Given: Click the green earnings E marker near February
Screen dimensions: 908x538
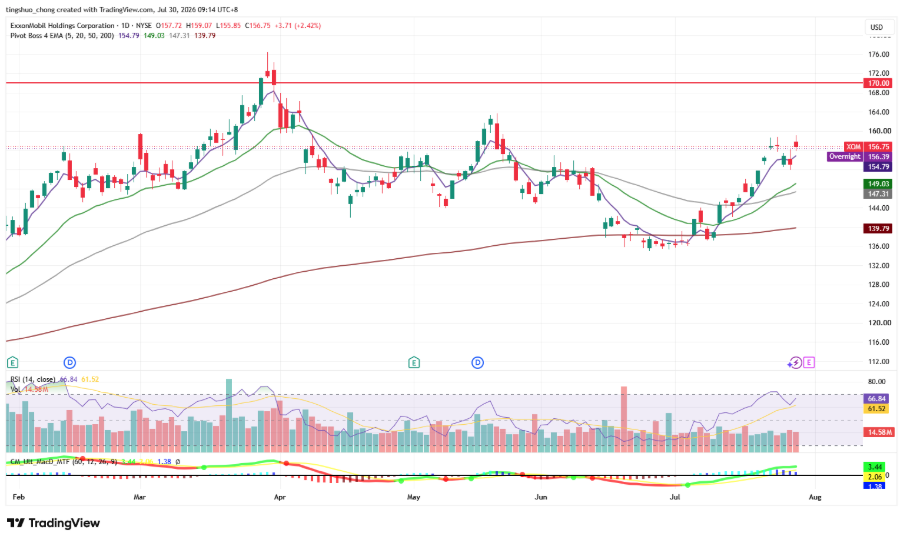Looking at the screenshot, I should 12,363.
